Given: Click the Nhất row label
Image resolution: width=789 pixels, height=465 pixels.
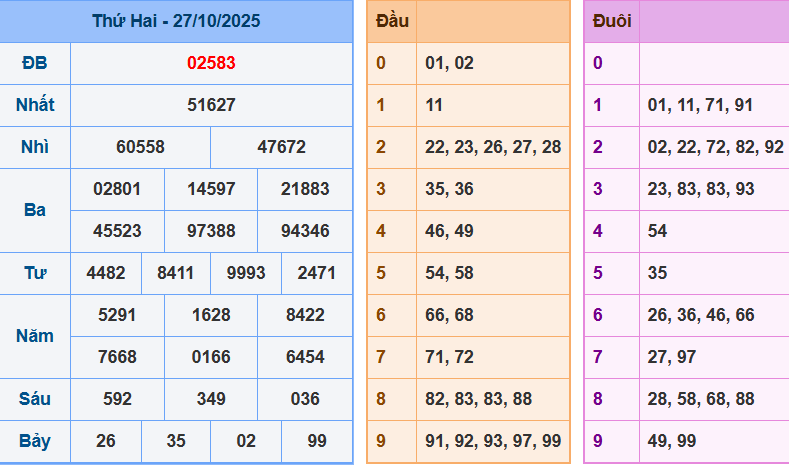Looking at the screenshot, I should tap(35, 105).
